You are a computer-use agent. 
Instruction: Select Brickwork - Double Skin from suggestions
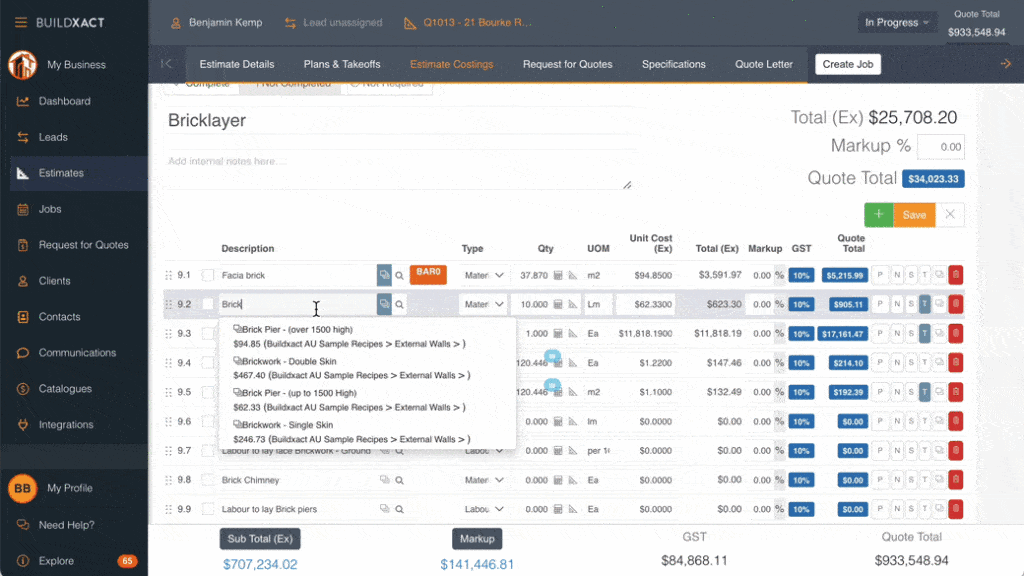click(x=289, y=361)
